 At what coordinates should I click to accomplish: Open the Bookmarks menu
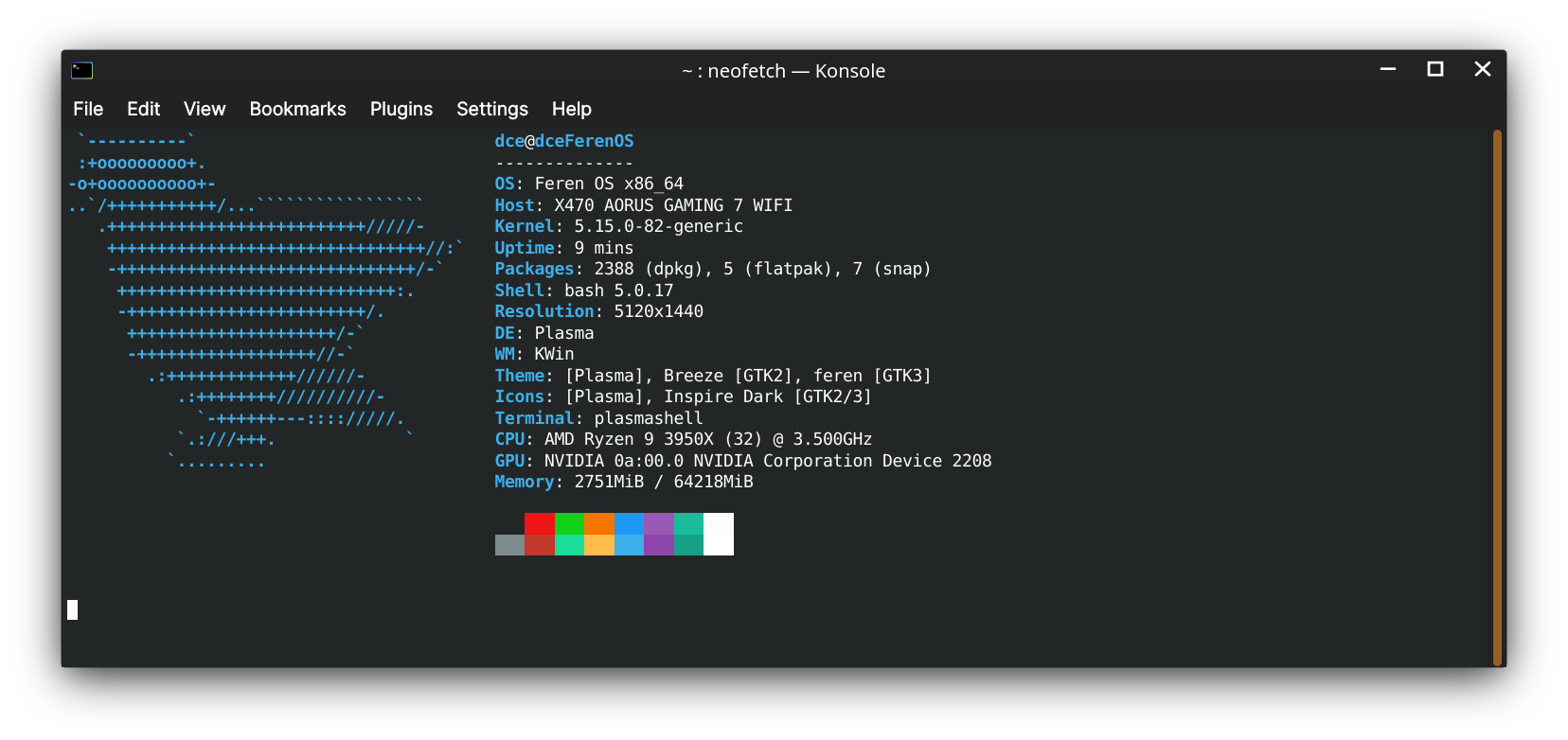(297, 109)
